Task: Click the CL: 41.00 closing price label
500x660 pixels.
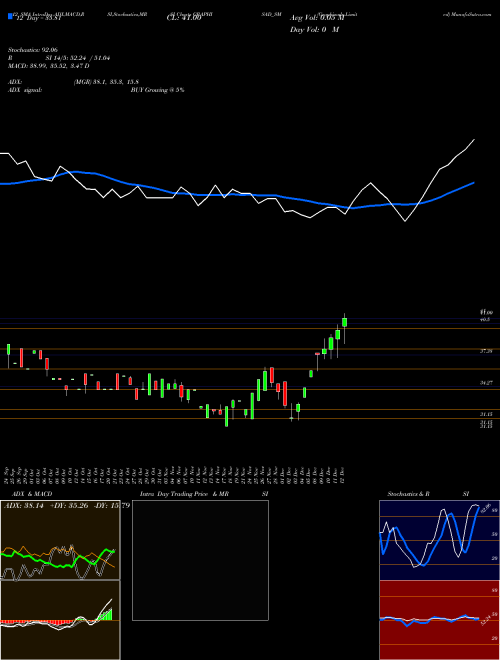Action: point(184,19)
